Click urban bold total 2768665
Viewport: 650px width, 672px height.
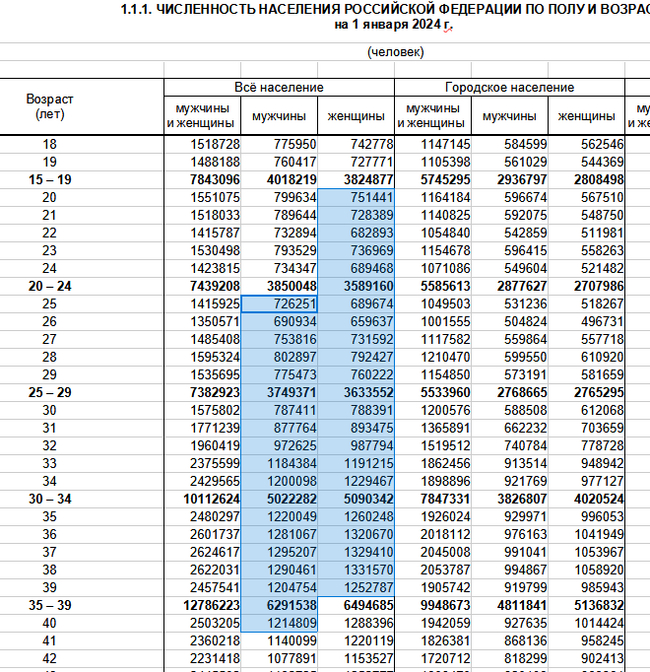(x=509, y=393)
